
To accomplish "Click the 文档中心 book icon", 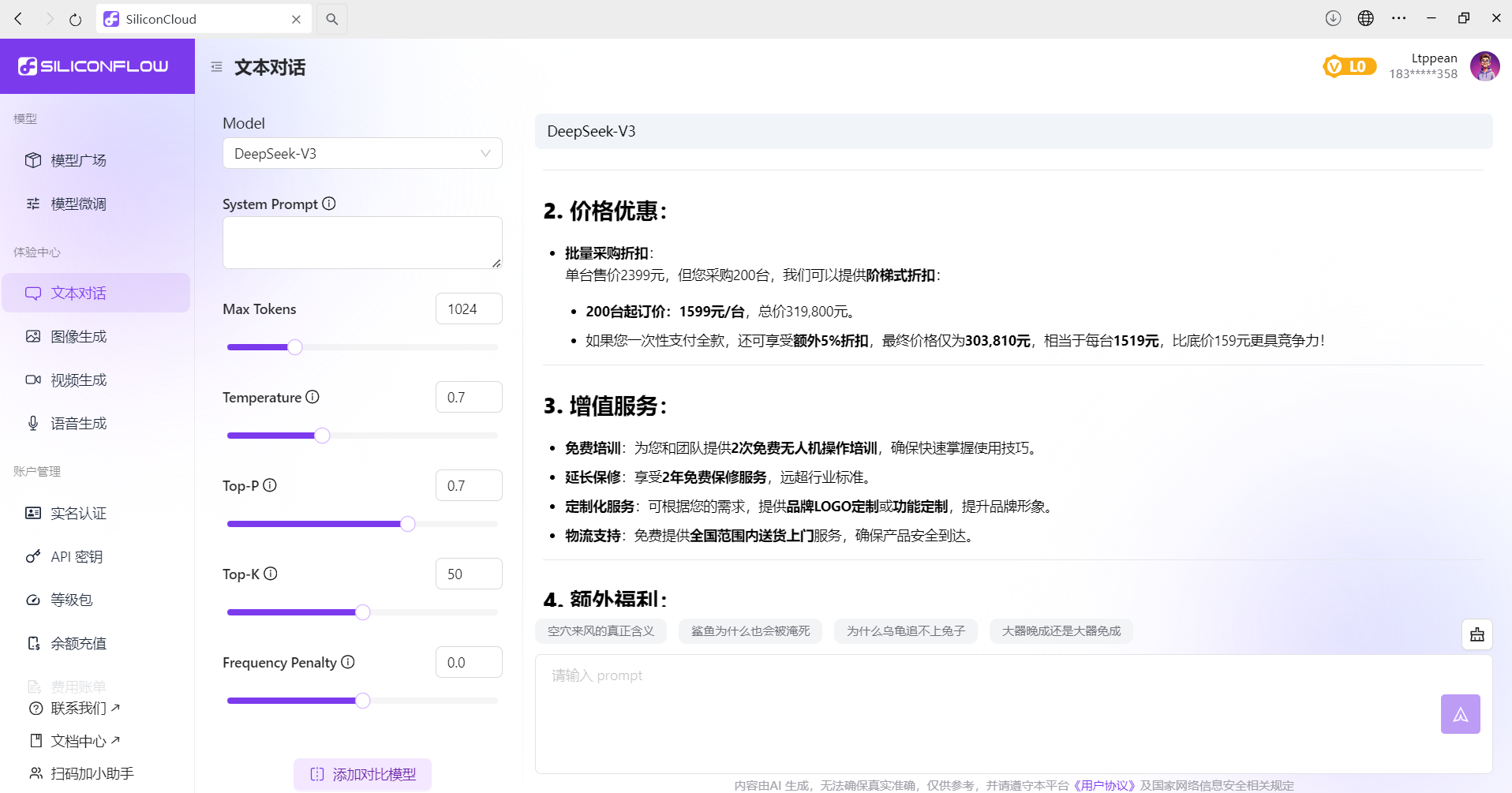I will click(36, 740).
